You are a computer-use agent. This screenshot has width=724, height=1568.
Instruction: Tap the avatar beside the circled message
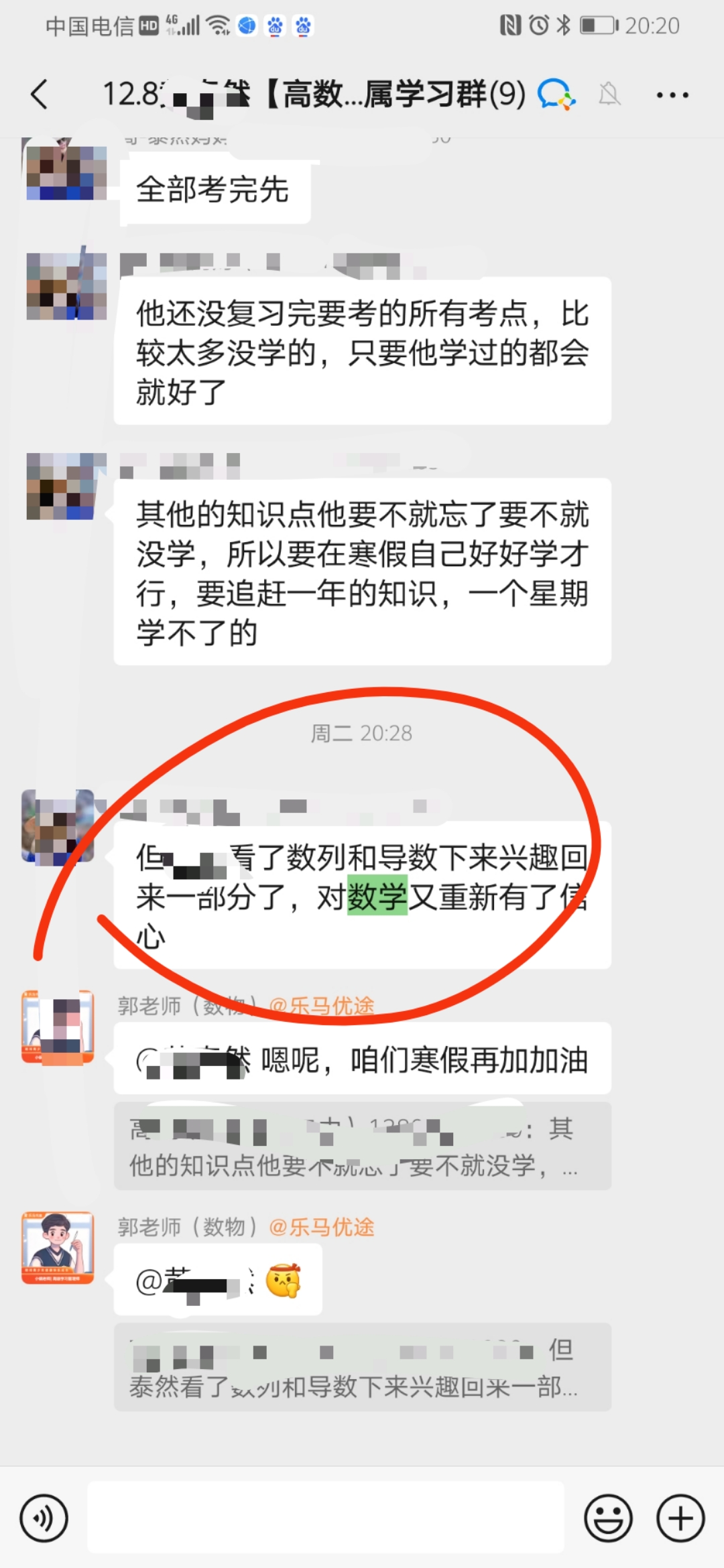[x=58, y=826]
